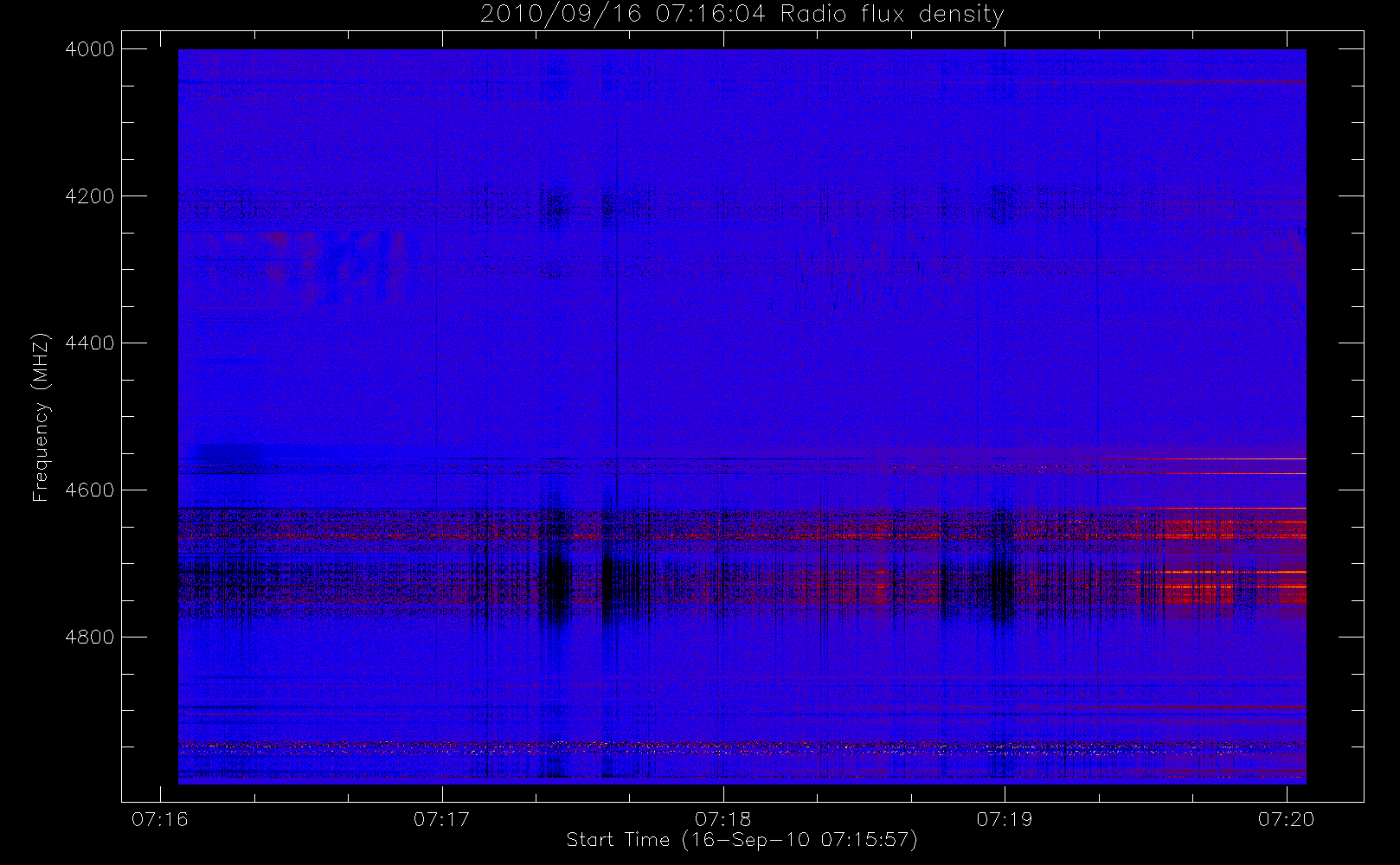The height and width of the screenshot is (865, 1400).
Task: Click the 'Frequency (MHZ)' axis label
Action: pos(41,417)
